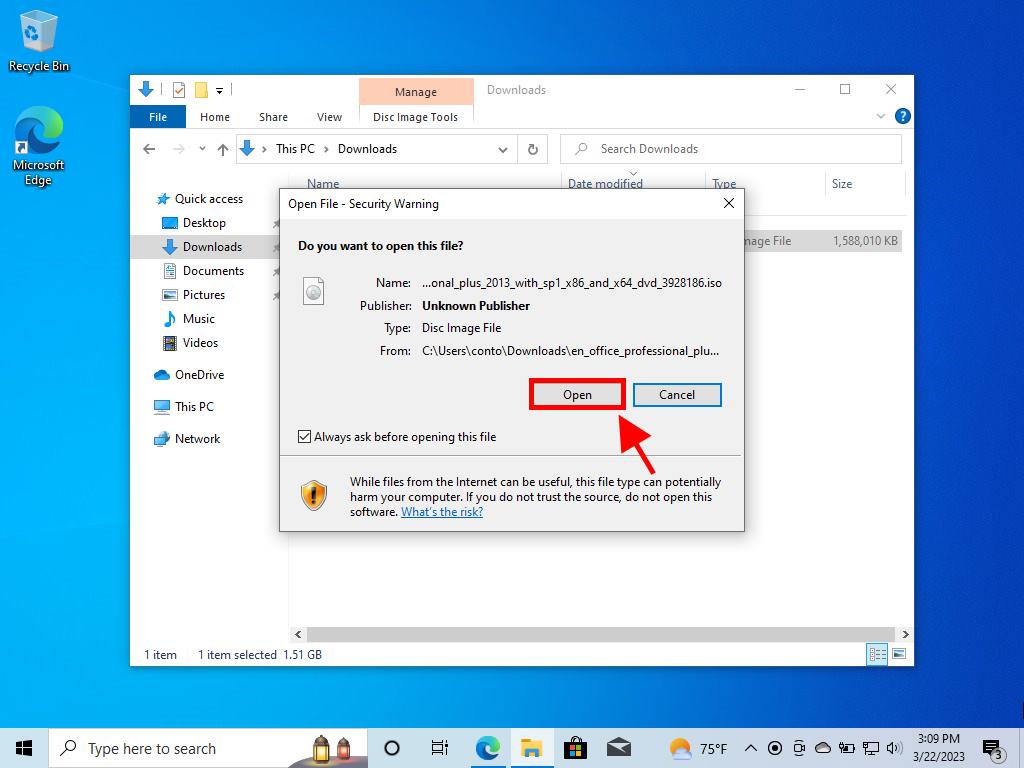This screenshot has width=1024, height=768.
Task: Click the Forward navigation arrow
Action: coord(178,150)
